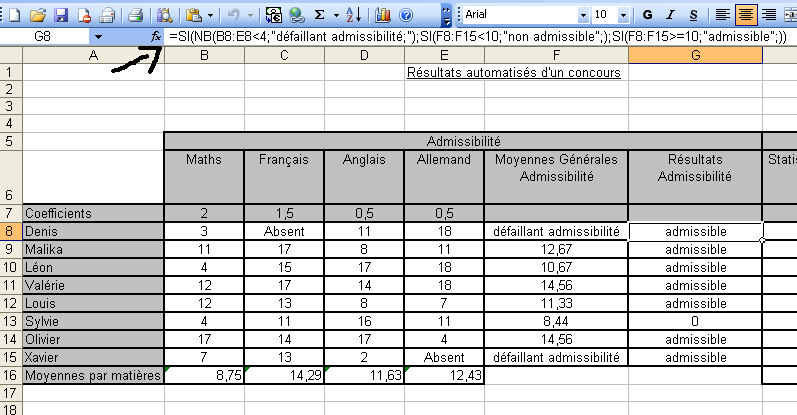
Task: Open Excel Help question mark
Action: pos(406,15)
